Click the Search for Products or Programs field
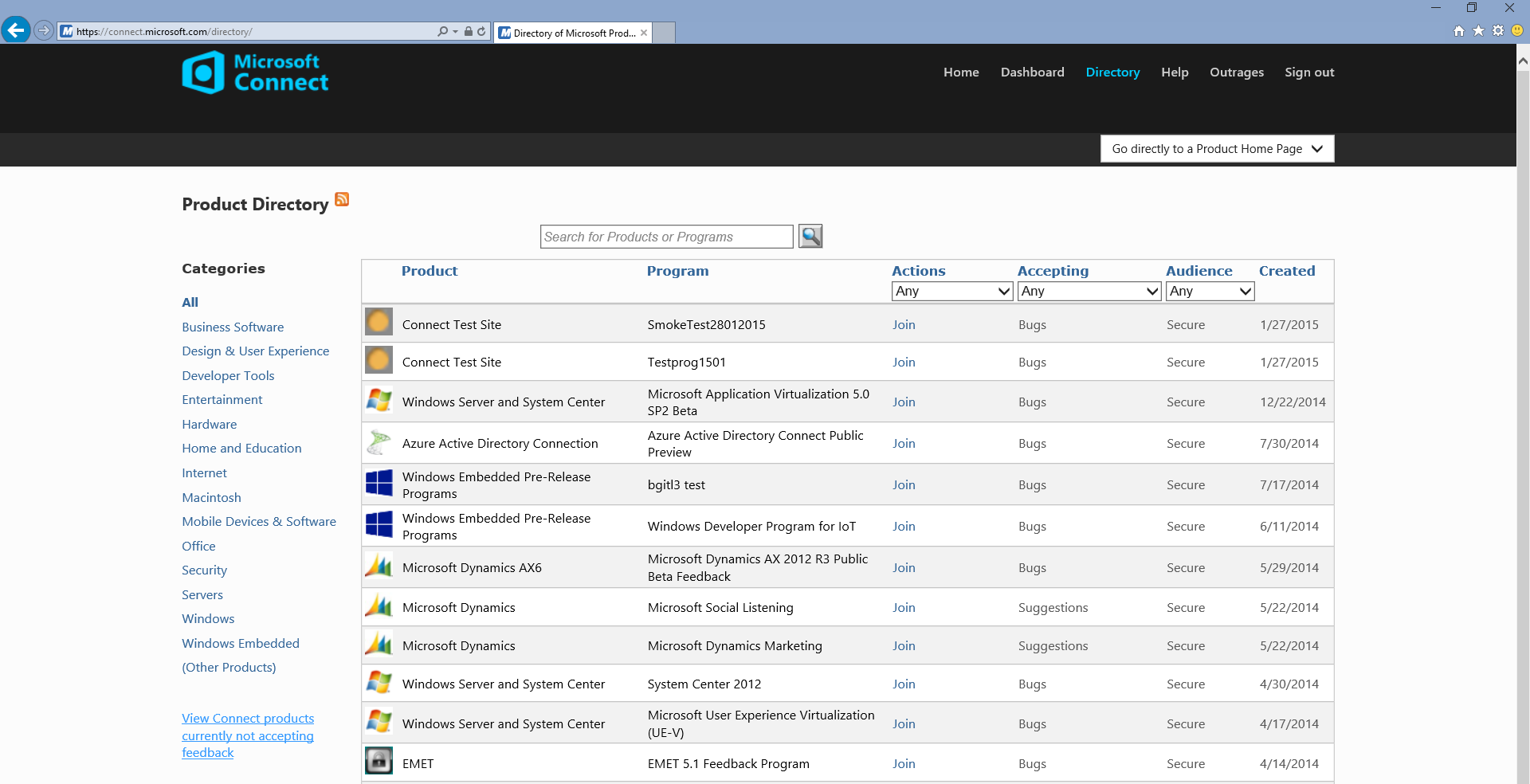1530x784 pixels. point(666,237)
